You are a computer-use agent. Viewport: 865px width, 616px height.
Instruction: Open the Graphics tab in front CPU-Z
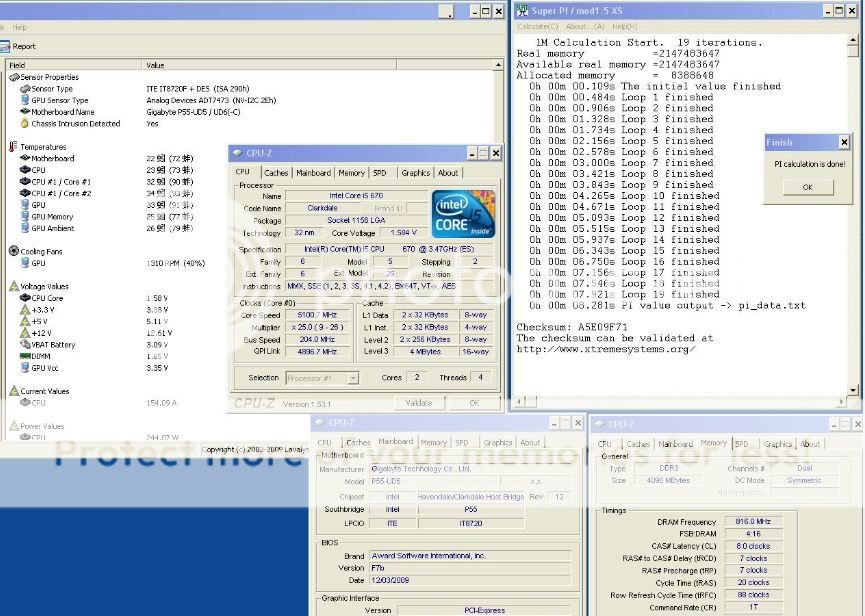pos(415,173)
